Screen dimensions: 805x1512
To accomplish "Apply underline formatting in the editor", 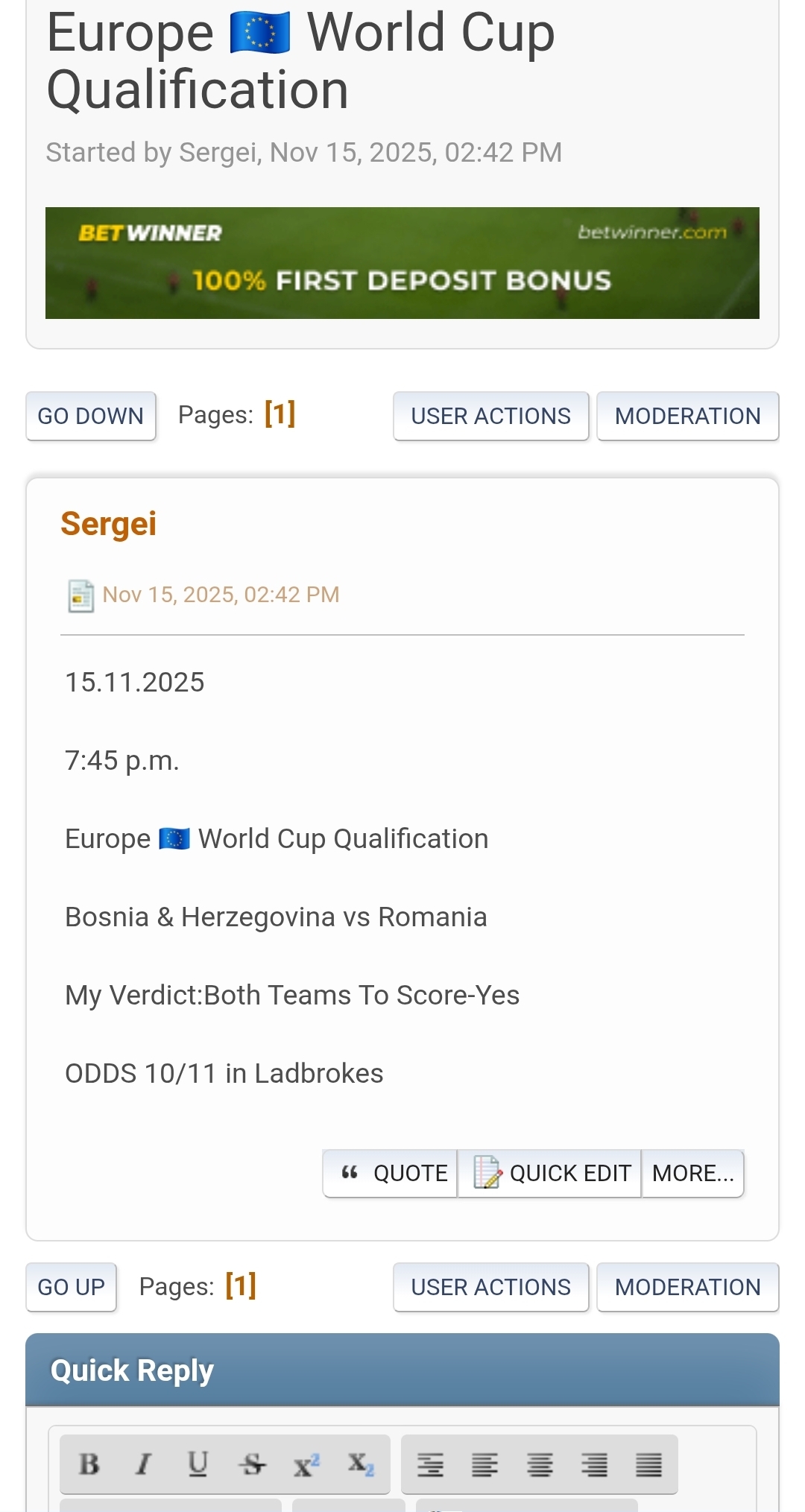I will (x=198, y=1464).
